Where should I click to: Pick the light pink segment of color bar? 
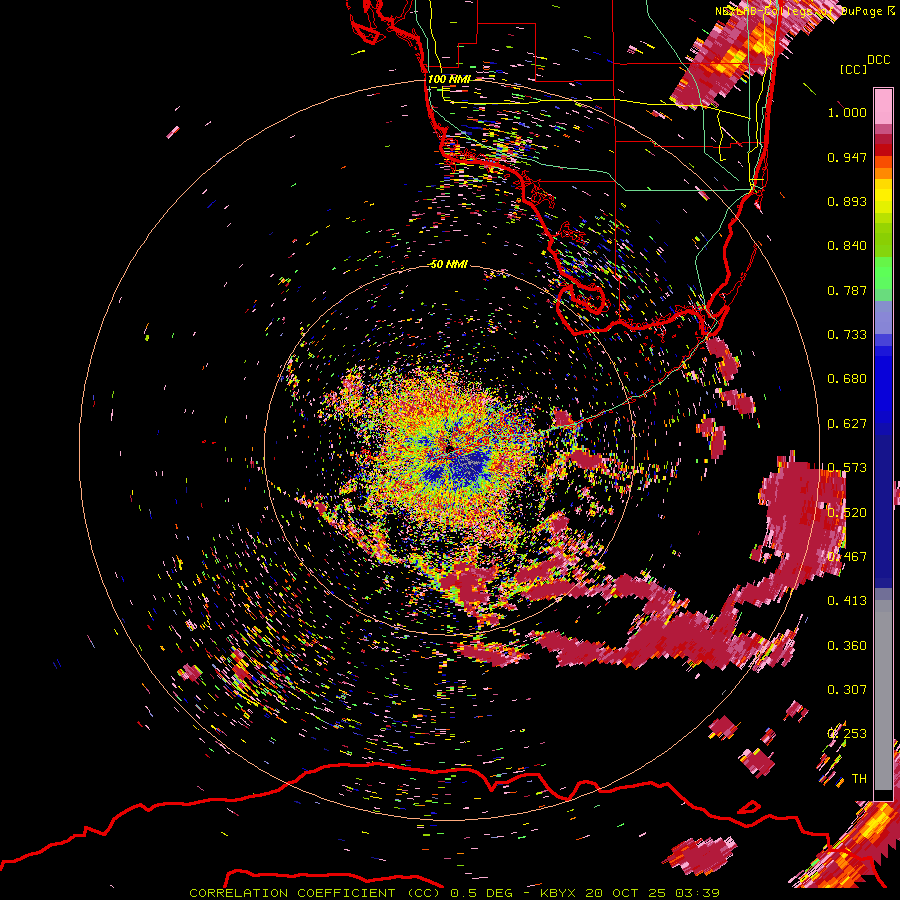pyautogui.click(x=883, y=106)
